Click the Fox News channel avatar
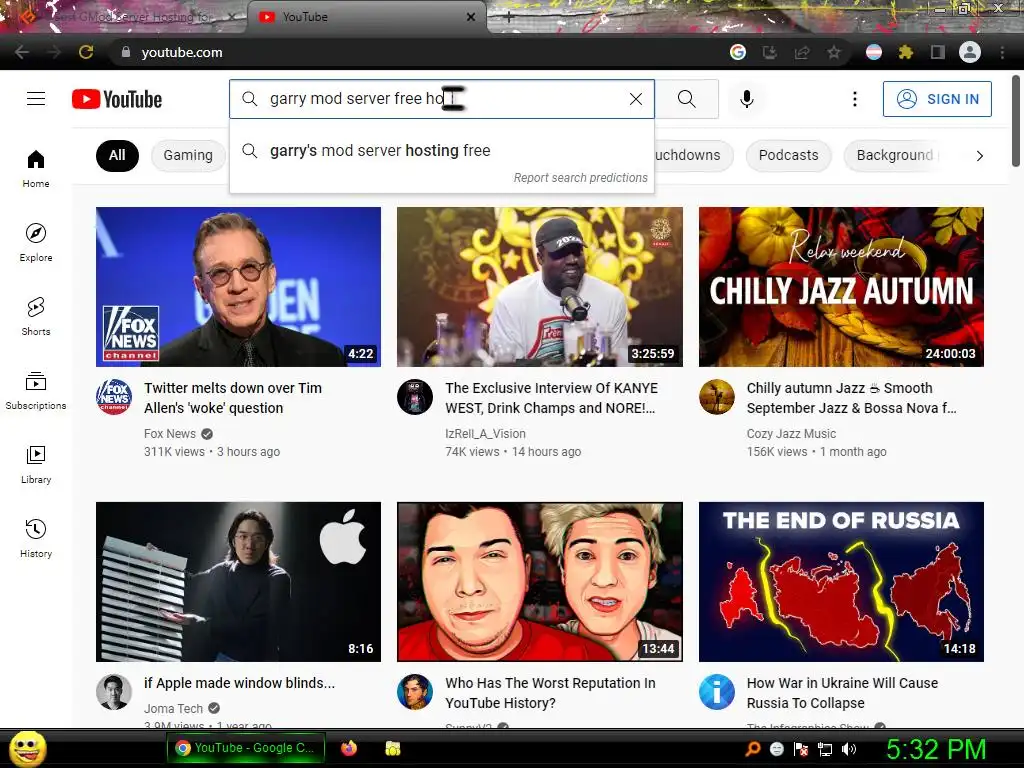This screenshot has height=768, width=1024. coord(114,396)
